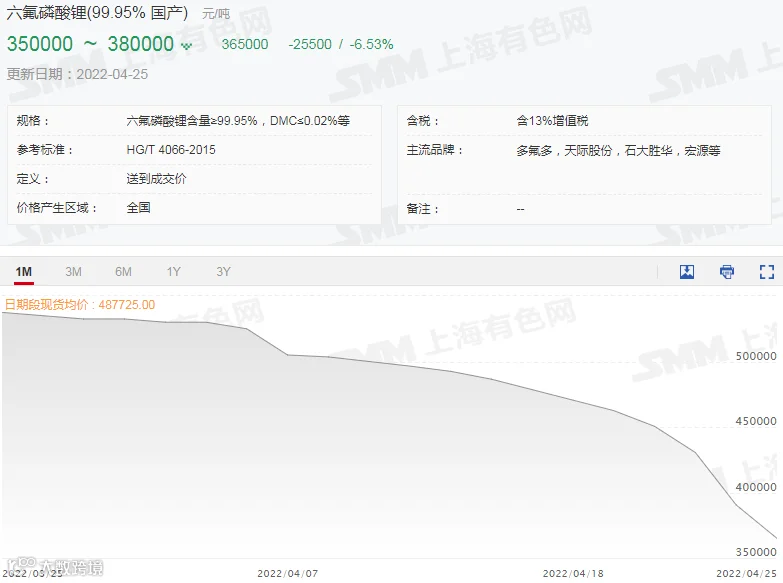The height and width of the screenshot is (583, 783).
Task: Click the 主流品牌 label
Action: pos(434,150)
